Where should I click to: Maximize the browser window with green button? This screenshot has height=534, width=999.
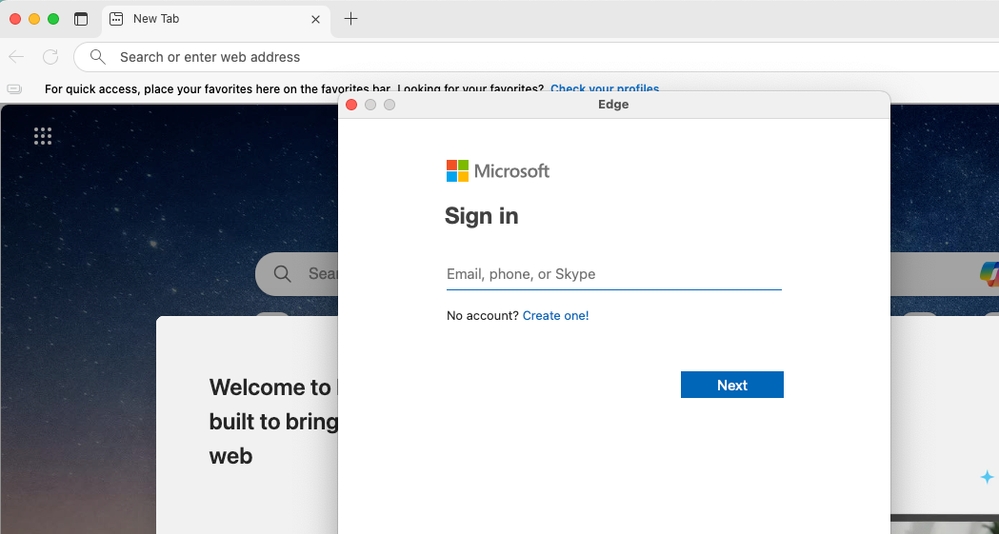point(53,19)
